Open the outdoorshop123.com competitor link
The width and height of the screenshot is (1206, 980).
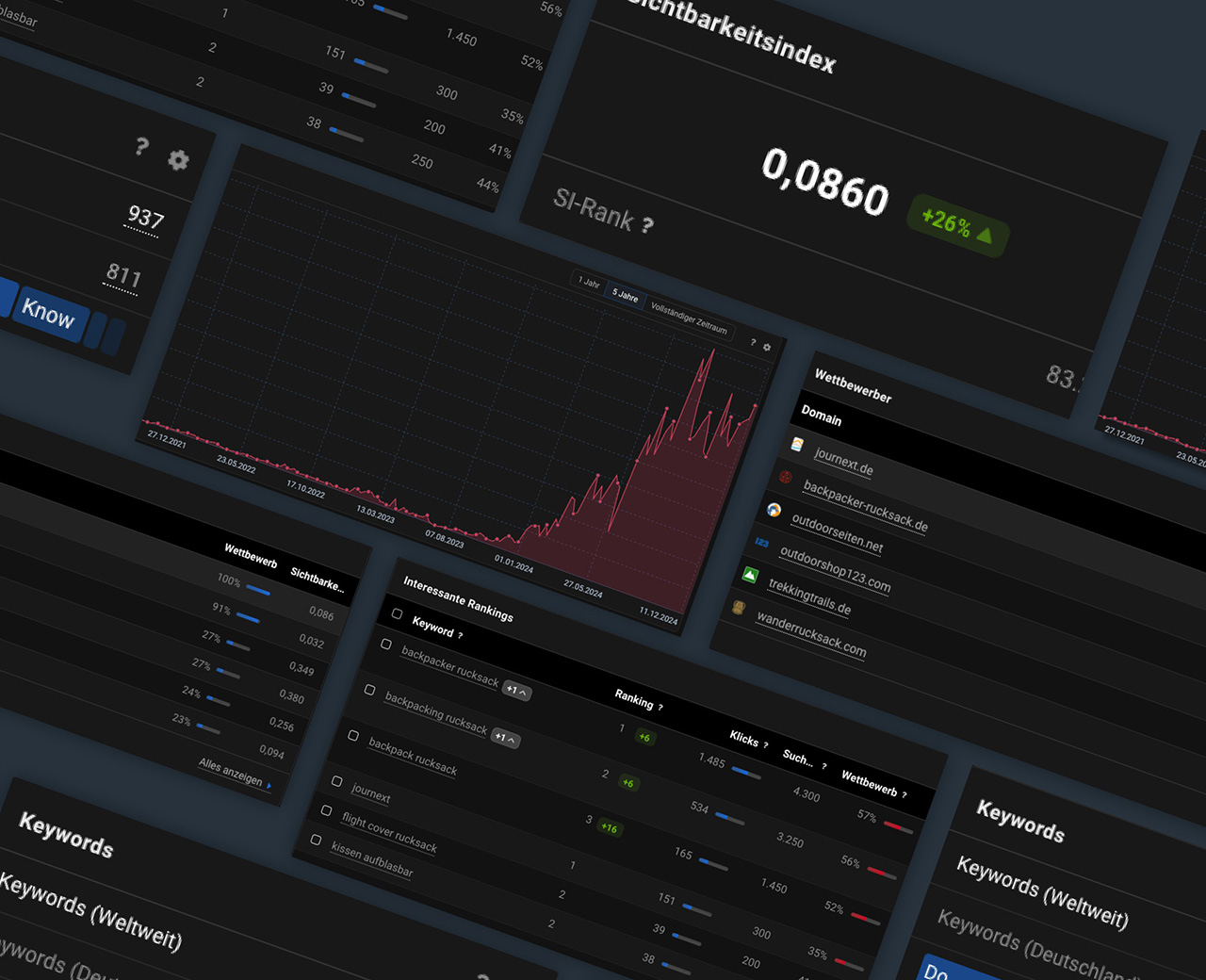click(x=836, y=569)
